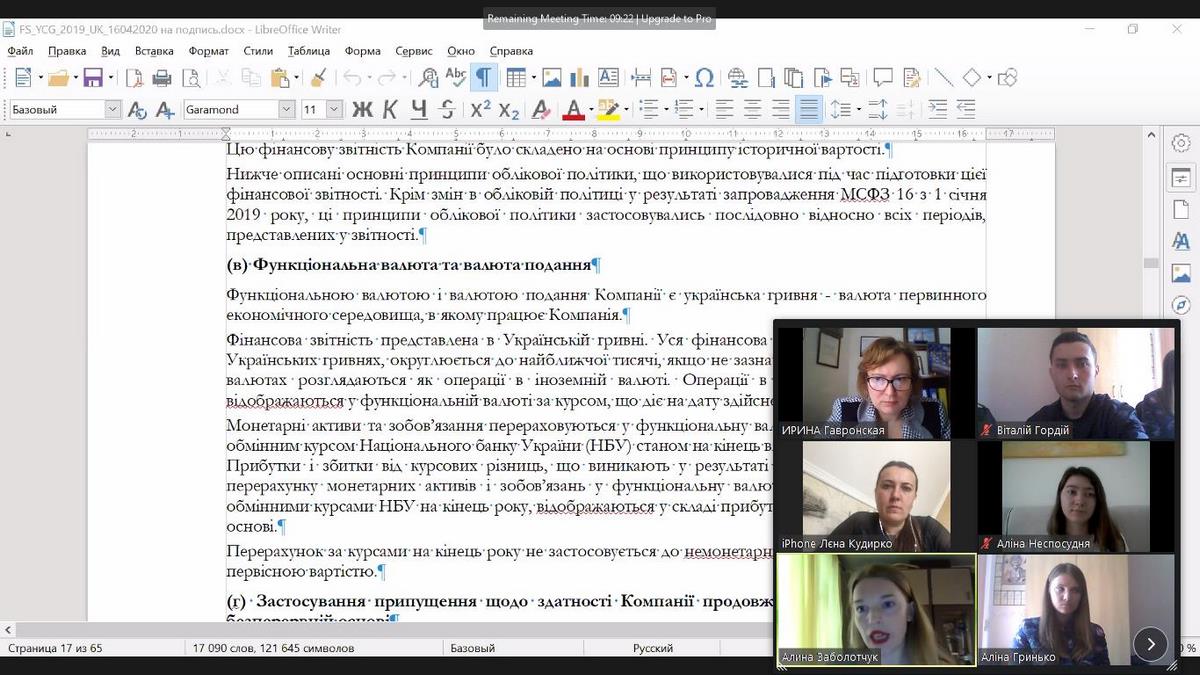1200x675 pixels.
Task: Open Find and Replace tool
Action: click(x=429, y=78)
